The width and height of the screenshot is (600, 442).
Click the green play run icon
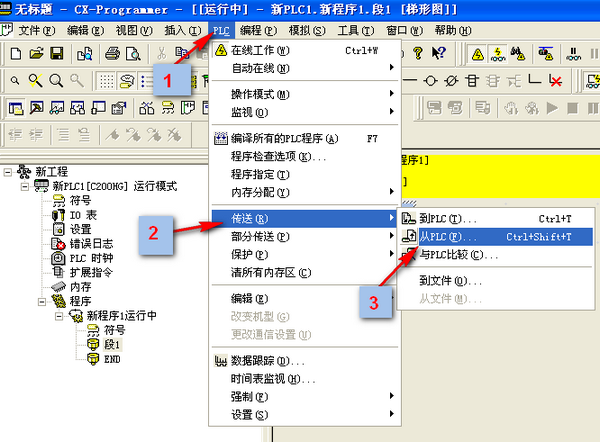point(552,108)
